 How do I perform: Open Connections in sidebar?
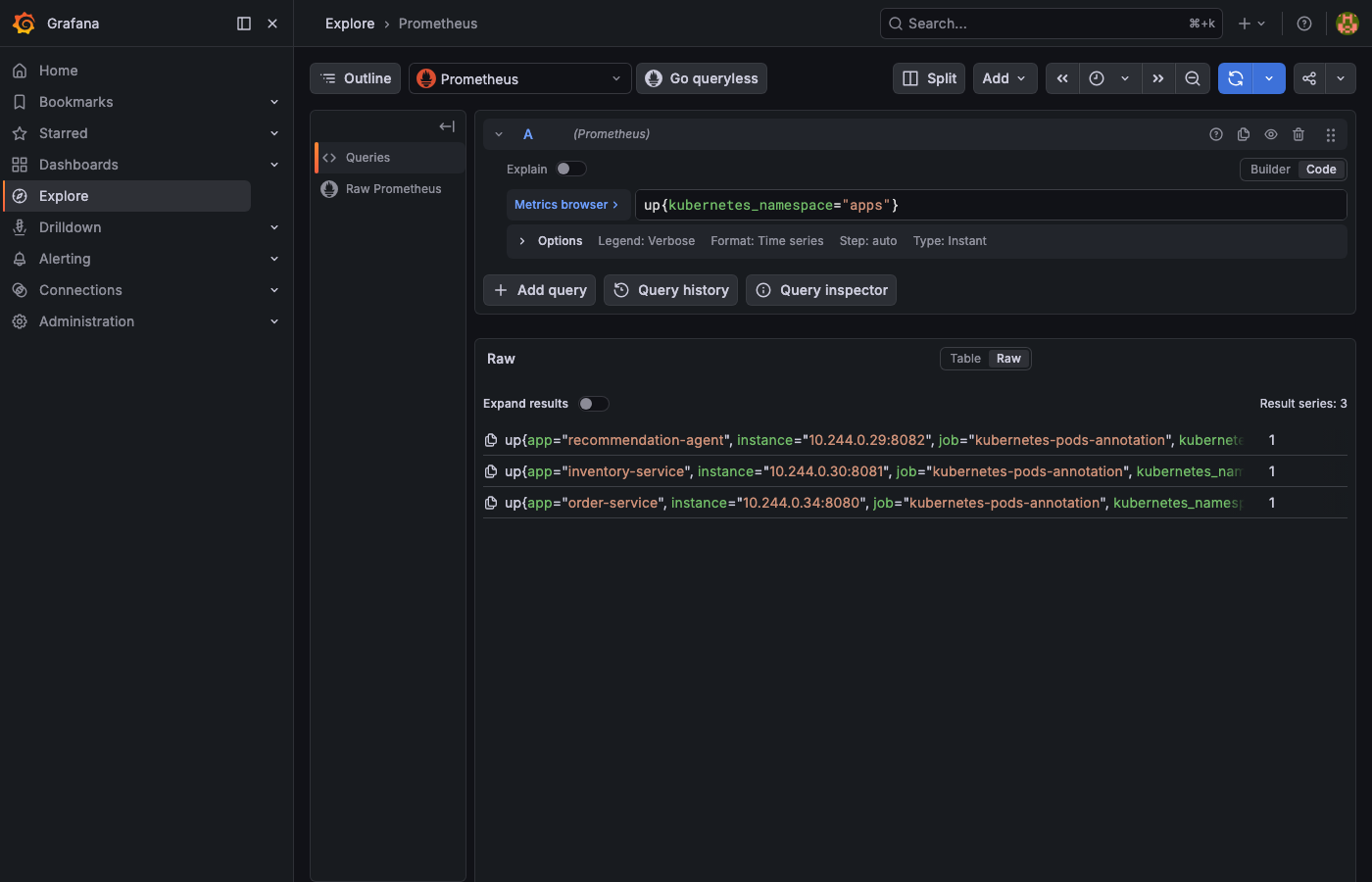click(x=80, y=290)
